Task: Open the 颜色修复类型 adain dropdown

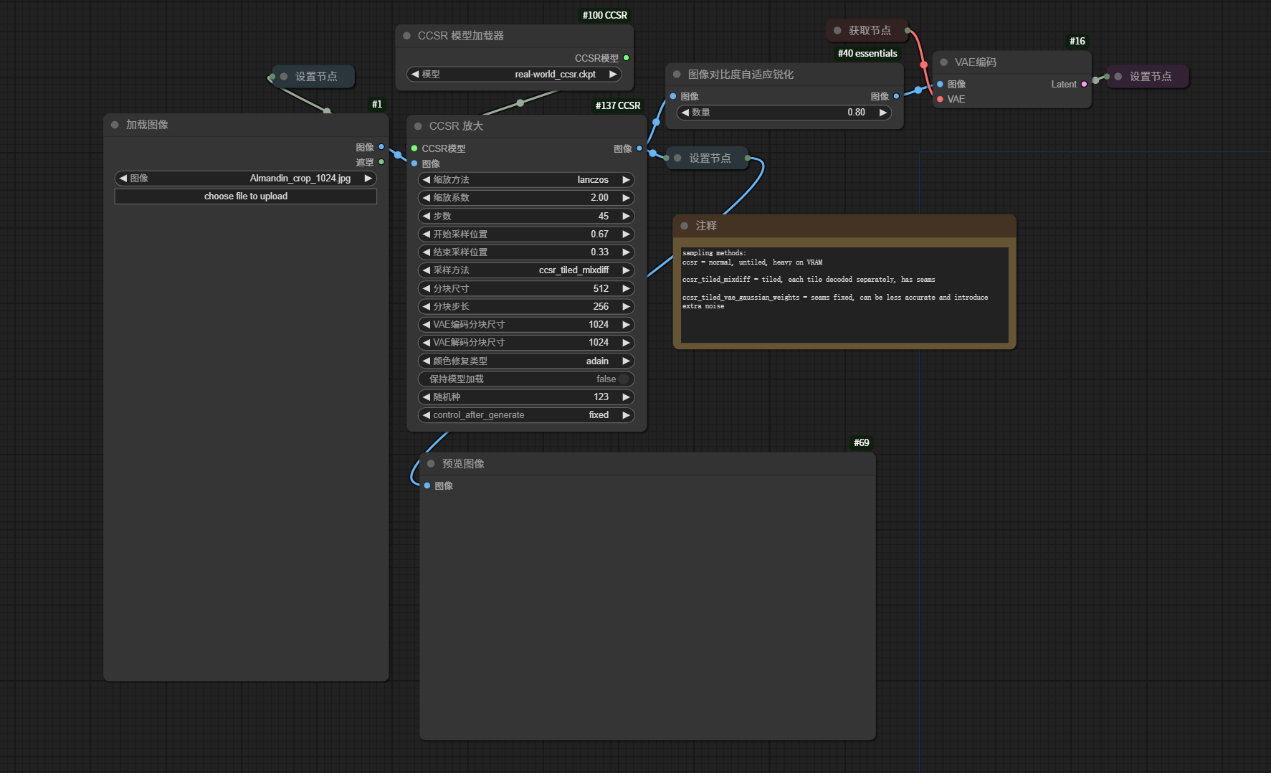Action: 526,361
